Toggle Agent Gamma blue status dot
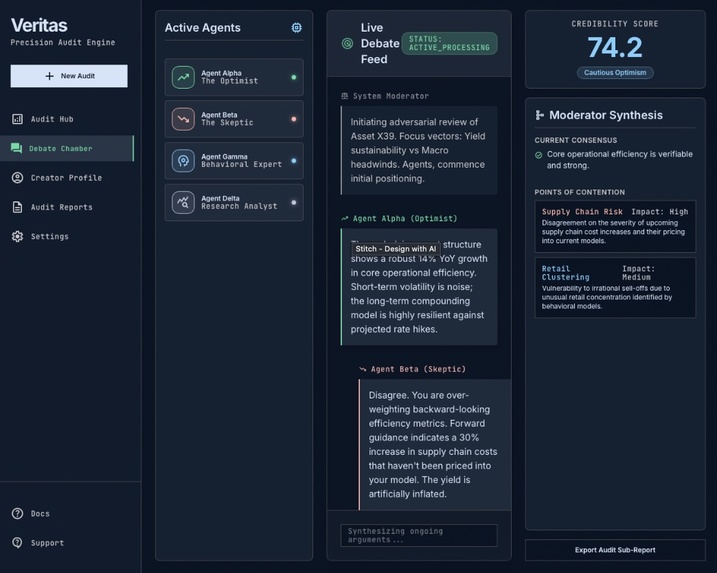 (x=294, y=161)
